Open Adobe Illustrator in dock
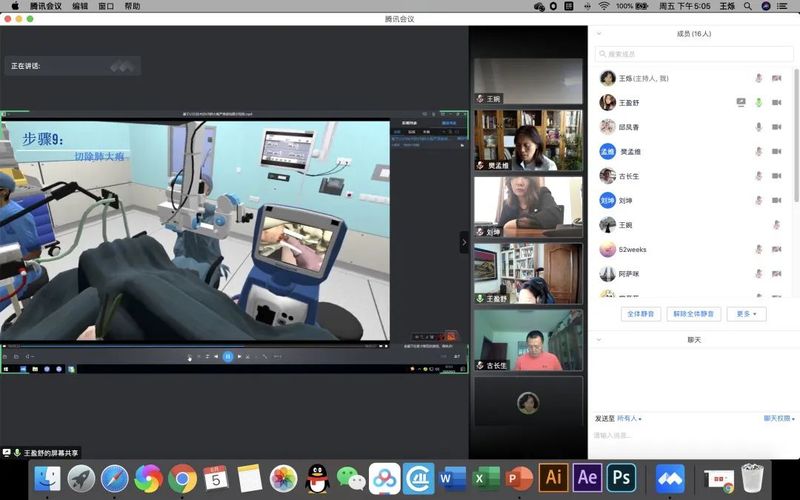The width and height of the screenshot is (800, 500). click(553, 478)
